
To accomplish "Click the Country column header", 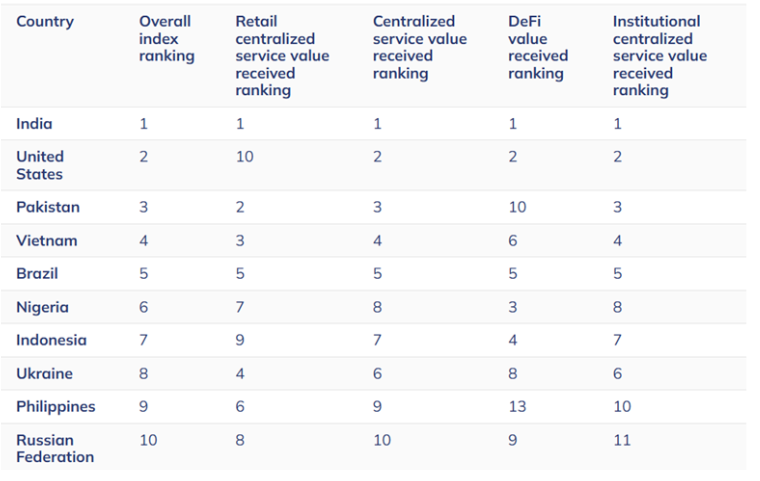I will 45,21.
